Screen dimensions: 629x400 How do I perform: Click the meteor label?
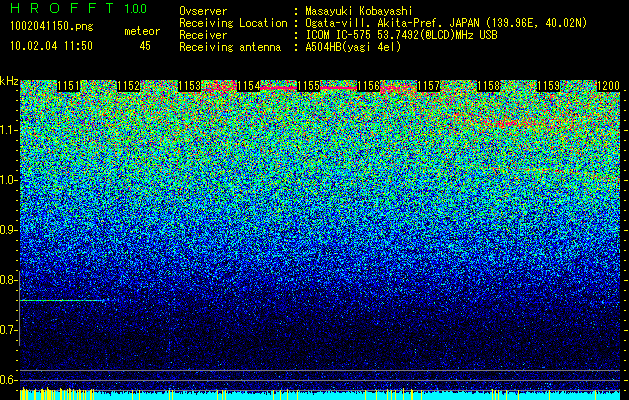142,31
